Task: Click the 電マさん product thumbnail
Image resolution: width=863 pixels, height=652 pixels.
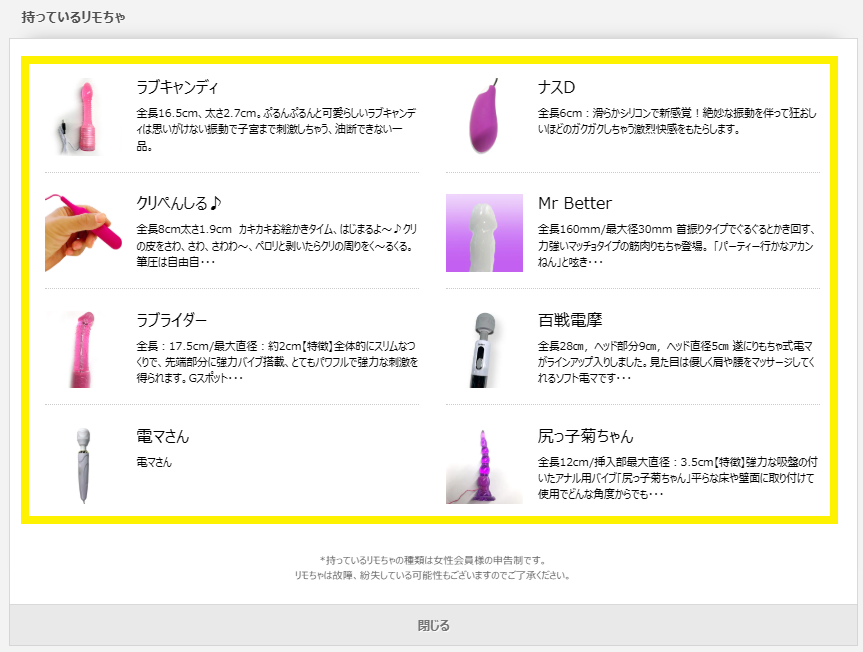Action: point(85,465)
